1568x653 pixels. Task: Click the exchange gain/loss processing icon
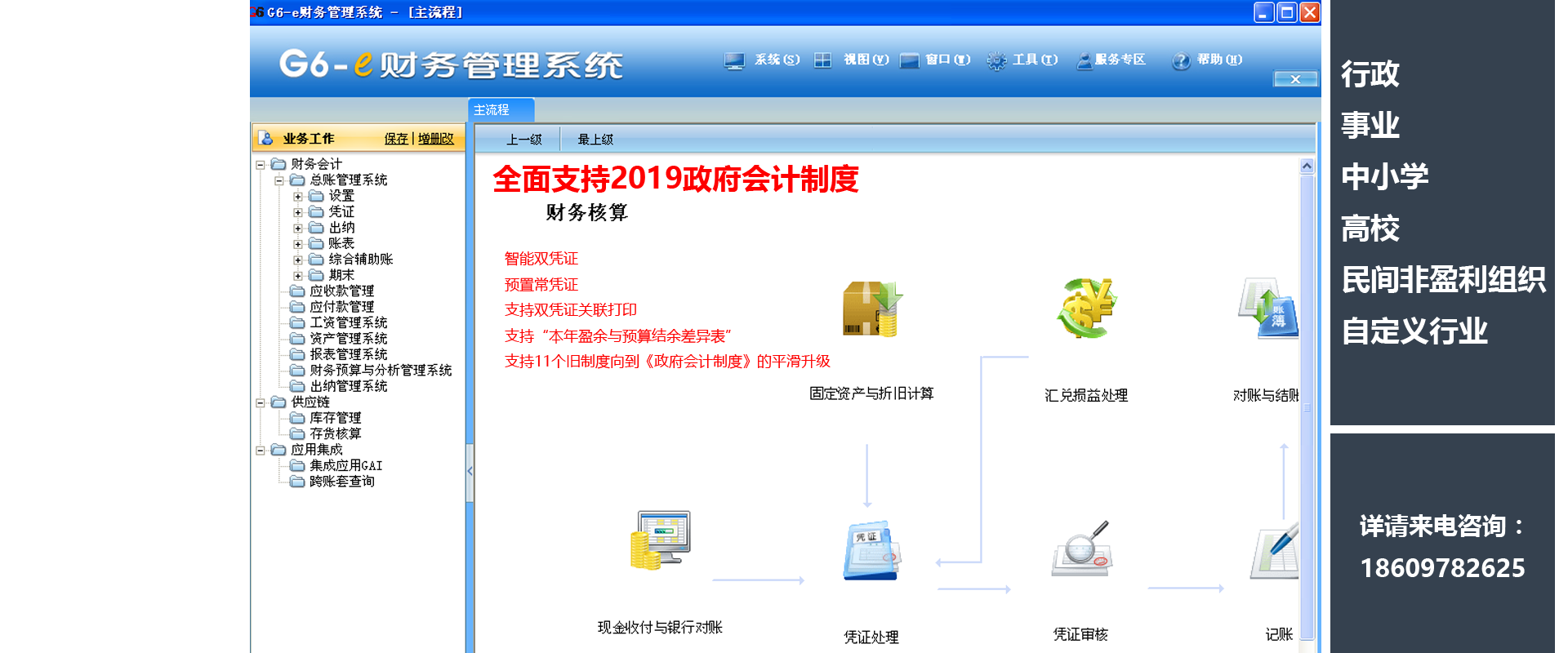pos(1085,309)
